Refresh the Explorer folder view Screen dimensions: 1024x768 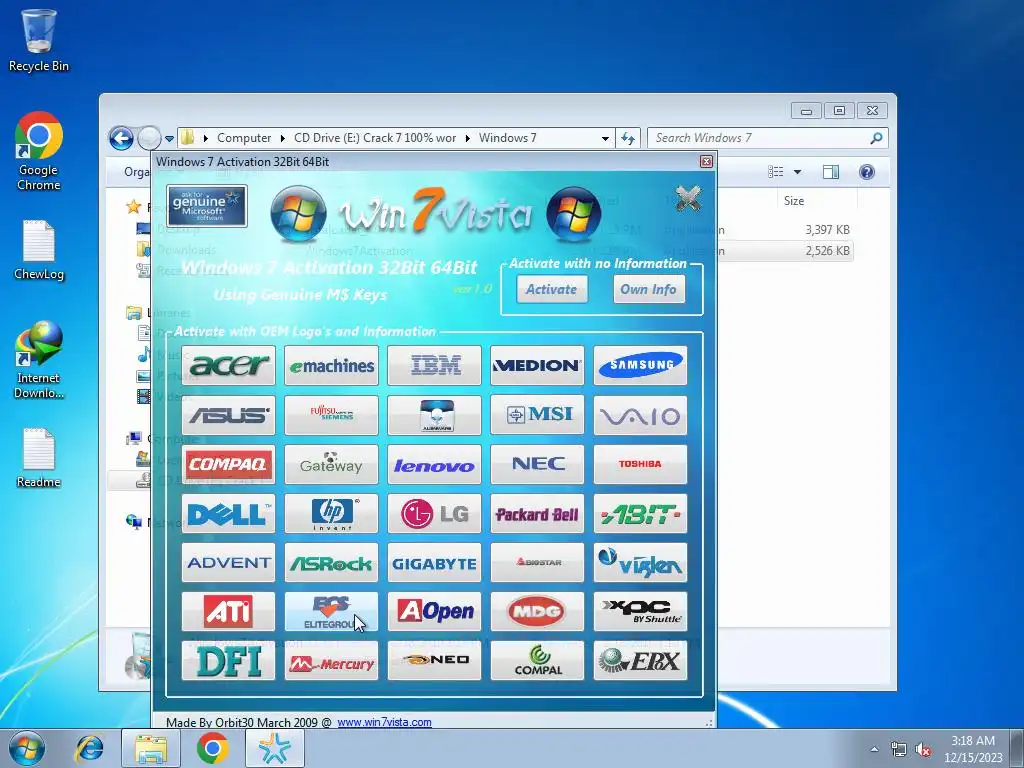628,138
